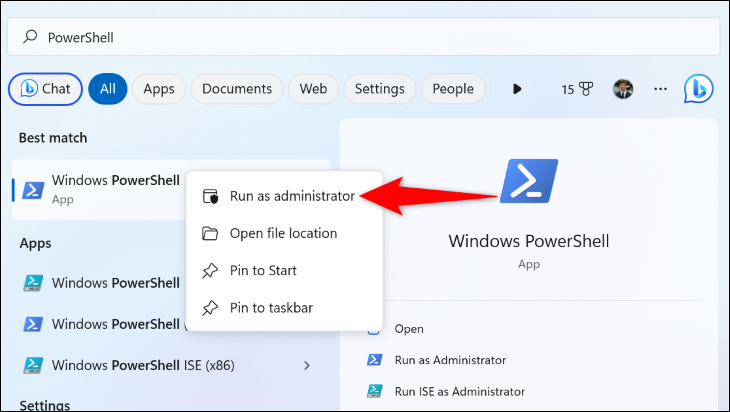Click the Best match heading

coord(53,138)
